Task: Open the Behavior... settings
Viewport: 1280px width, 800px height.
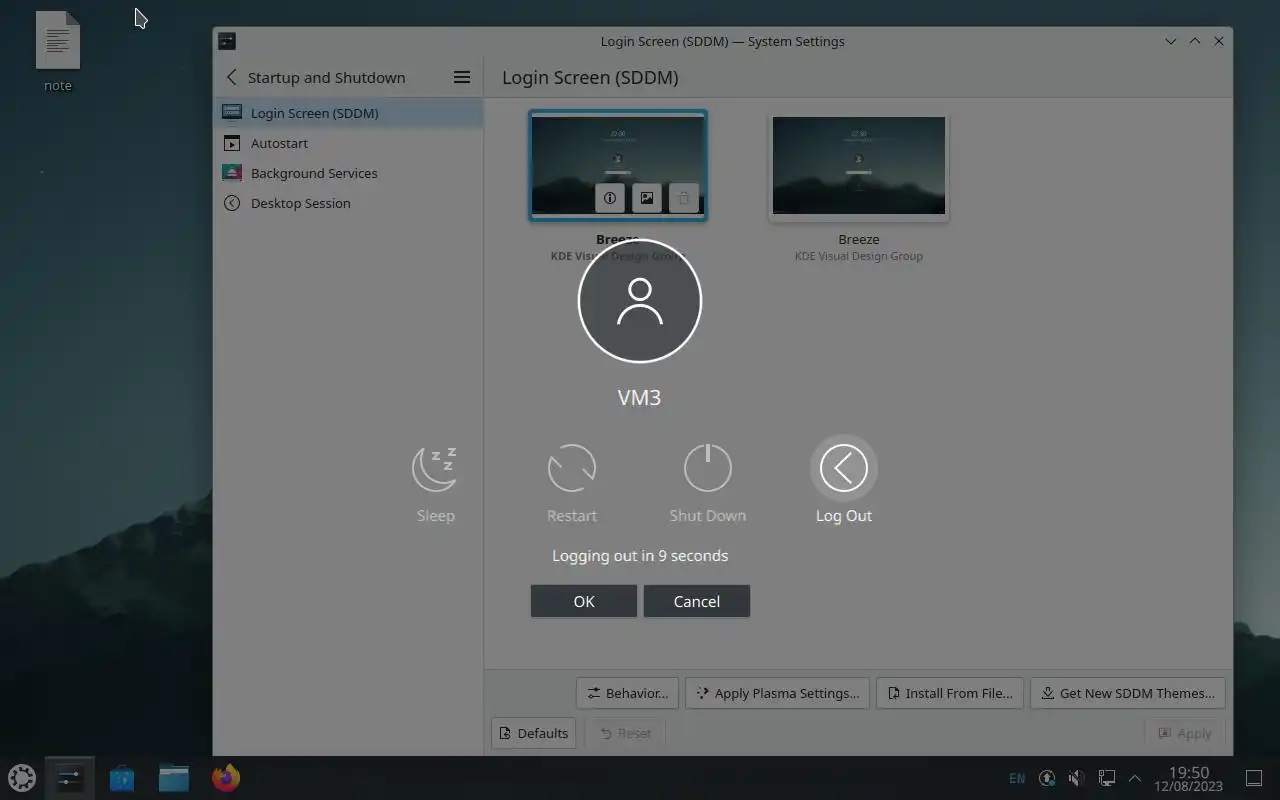Action: [628, 693]
